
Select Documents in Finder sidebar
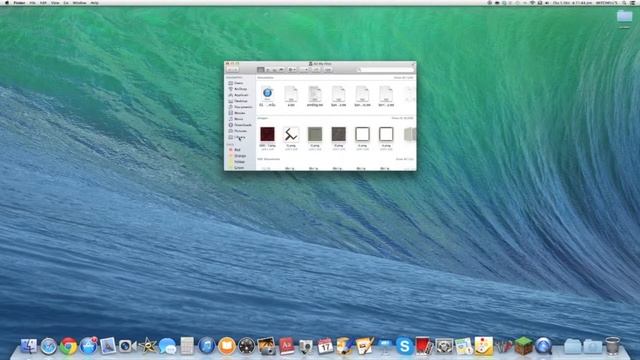coord(240,107)
